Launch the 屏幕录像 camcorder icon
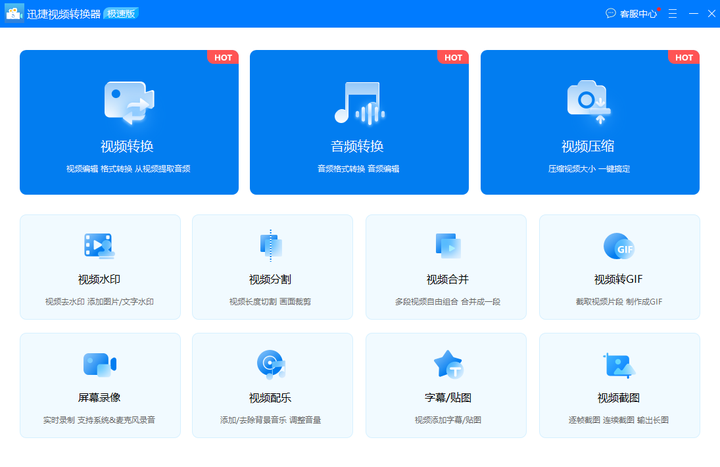This screenshot has width=720, height=467. tap(100, 365)
